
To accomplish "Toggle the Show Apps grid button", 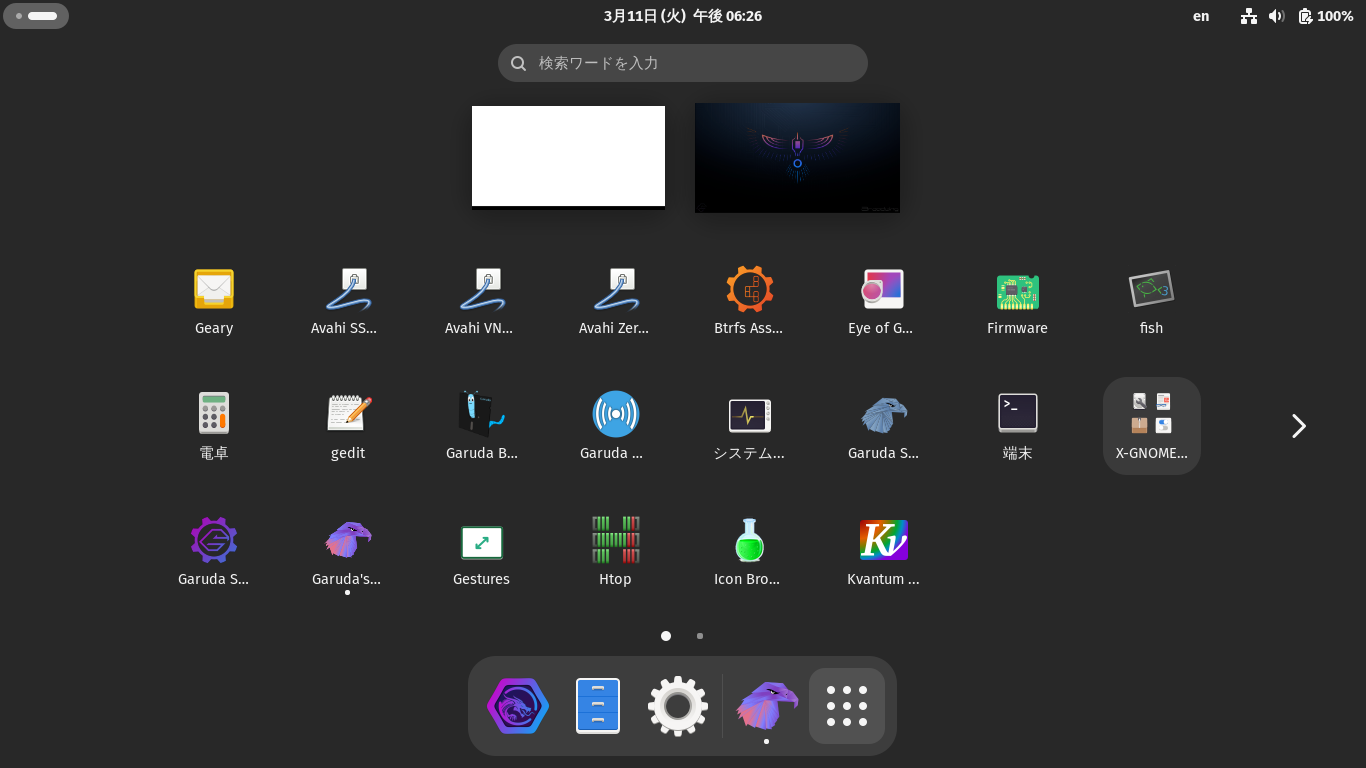I will [847, 706].
